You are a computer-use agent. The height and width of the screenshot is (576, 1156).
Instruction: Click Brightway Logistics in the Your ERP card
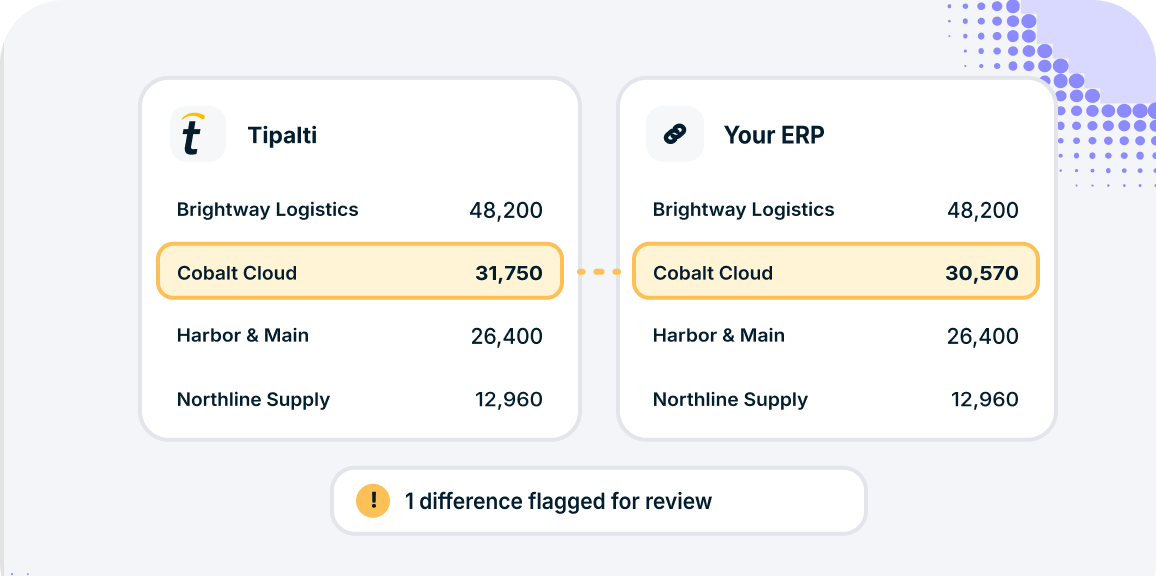click(x=744, y=210)
